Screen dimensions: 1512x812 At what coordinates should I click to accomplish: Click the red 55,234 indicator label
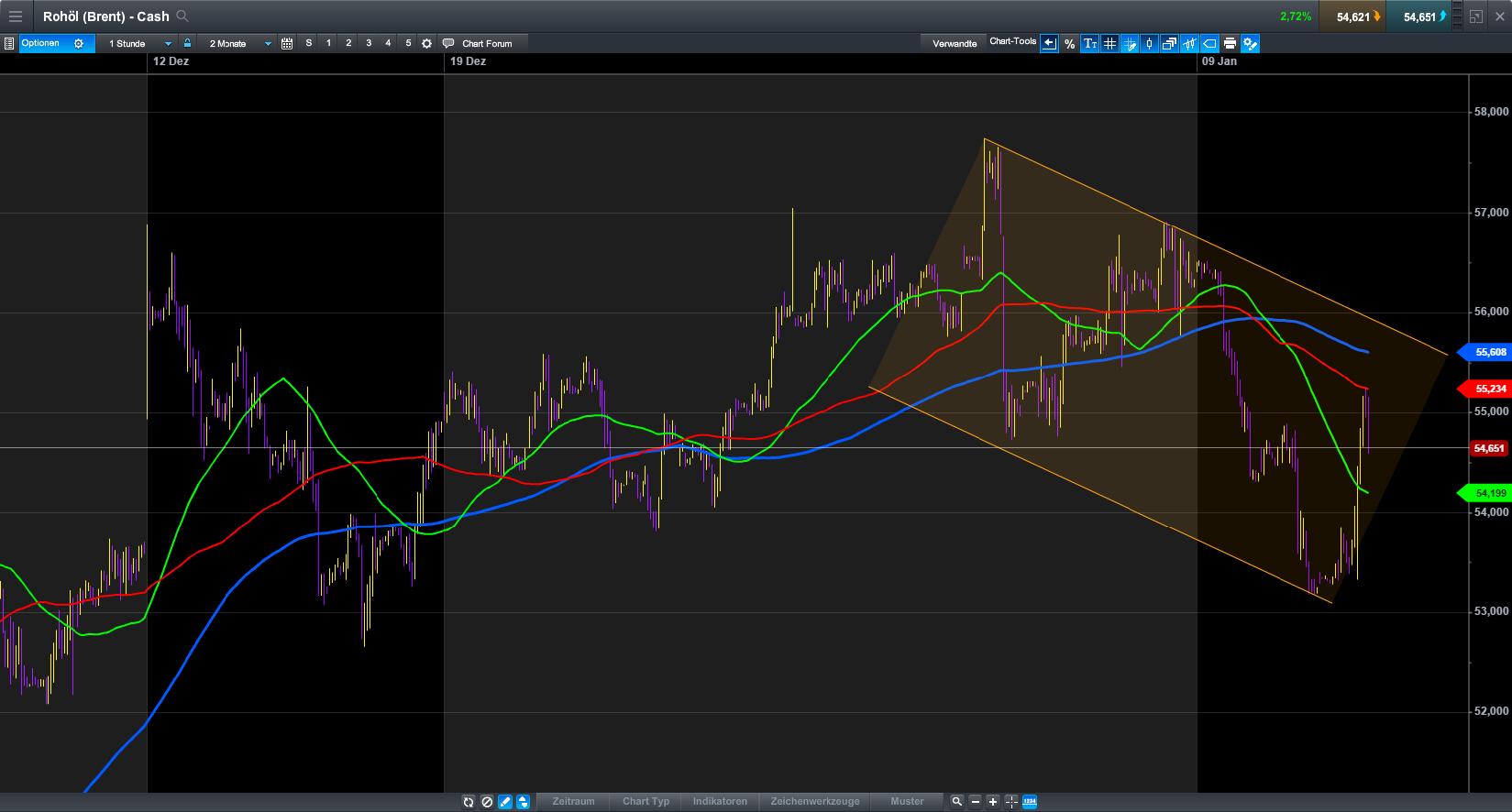coord(1484,389)
